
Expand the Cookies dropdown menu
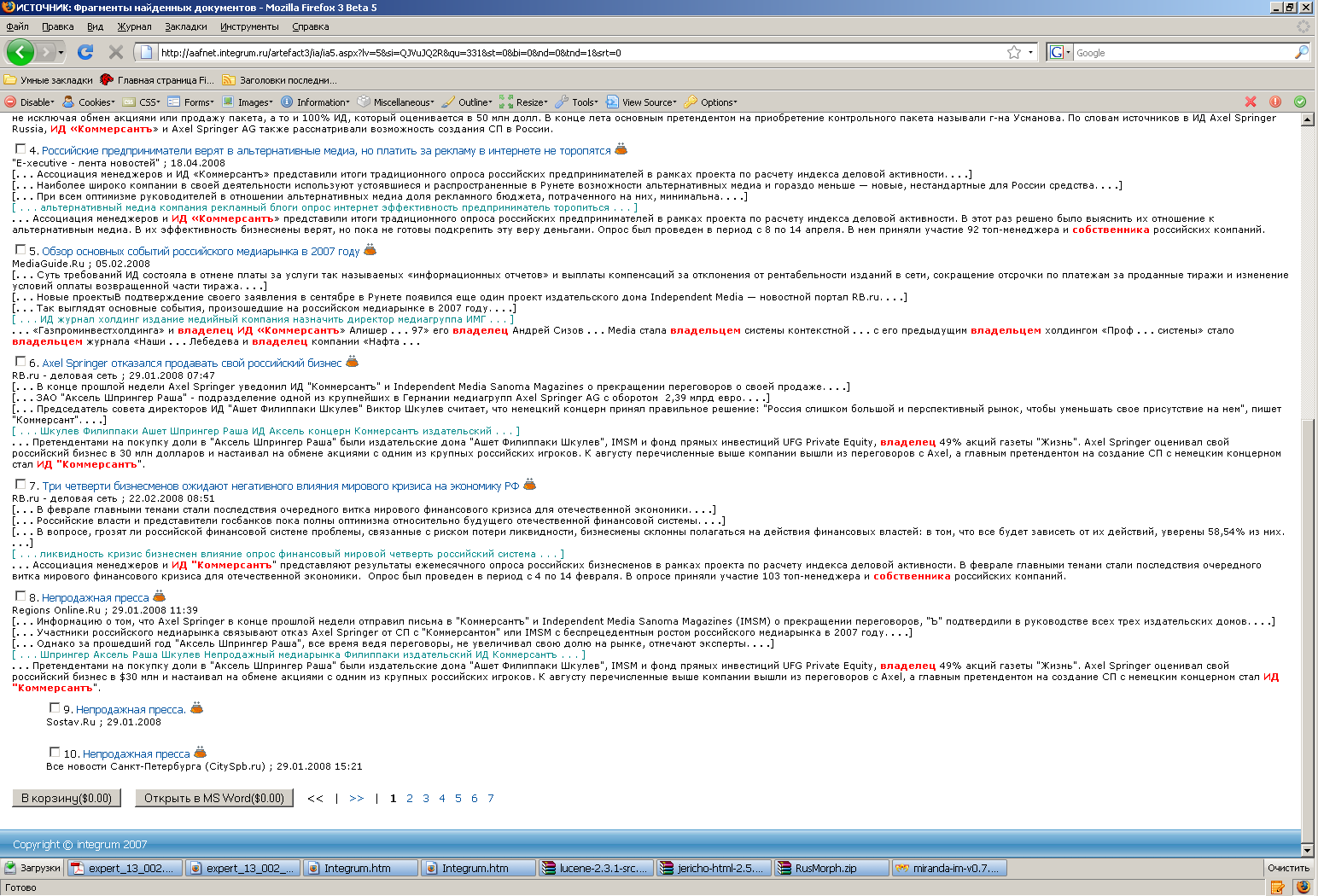click(89, 102)
